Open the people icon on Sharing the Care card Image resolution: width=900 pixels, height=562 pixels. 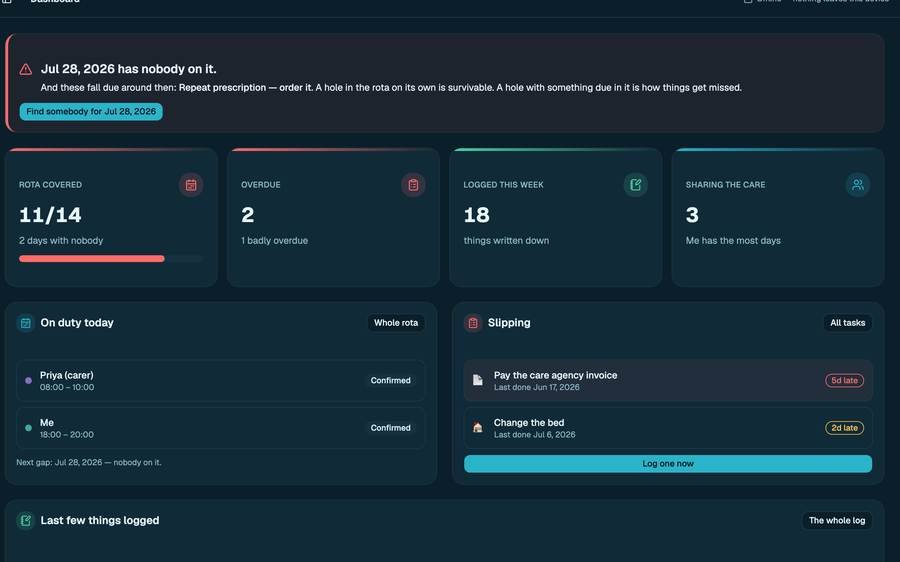point(858,185)
